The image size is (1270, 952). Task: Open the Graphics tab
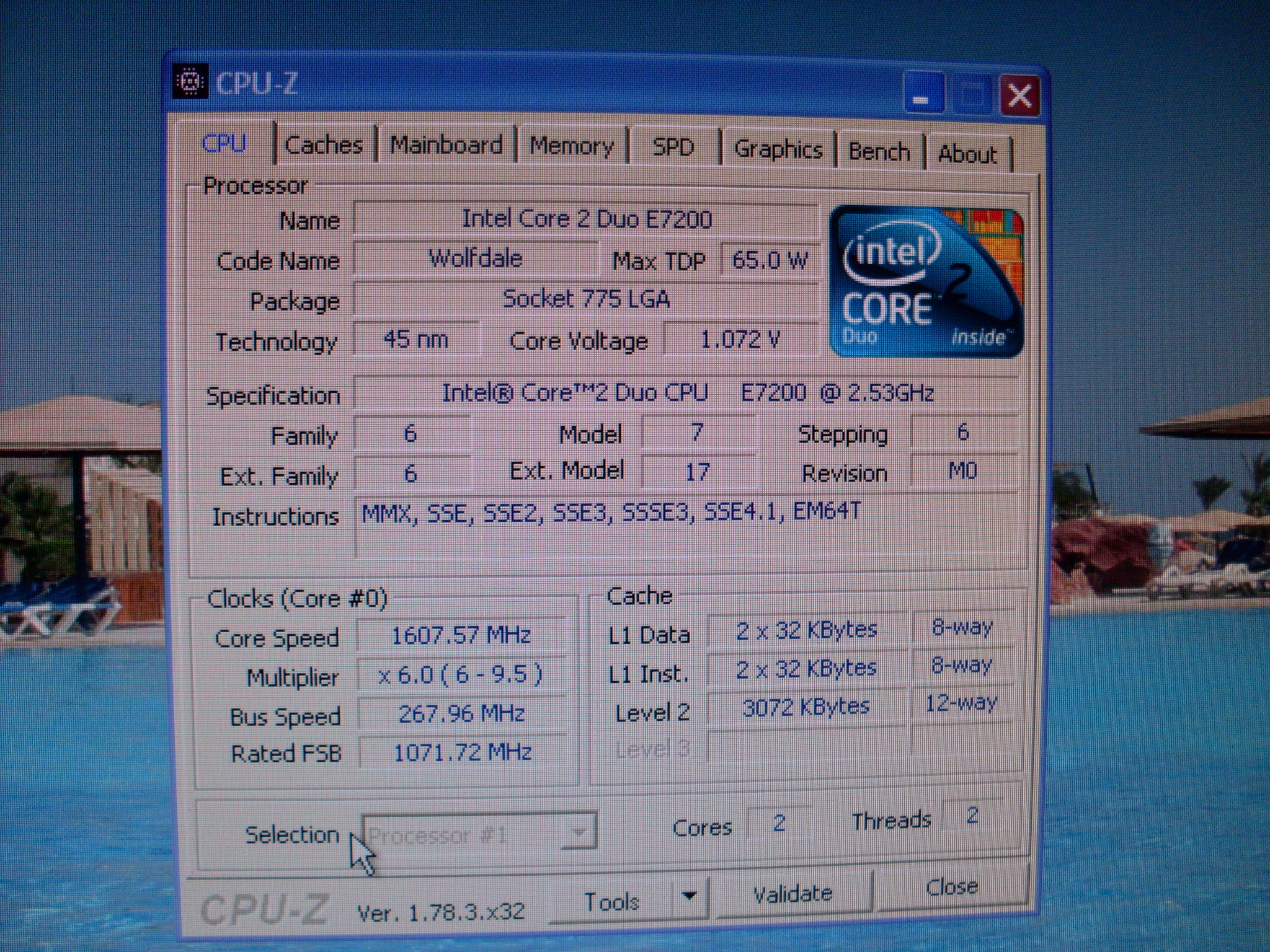778,150
